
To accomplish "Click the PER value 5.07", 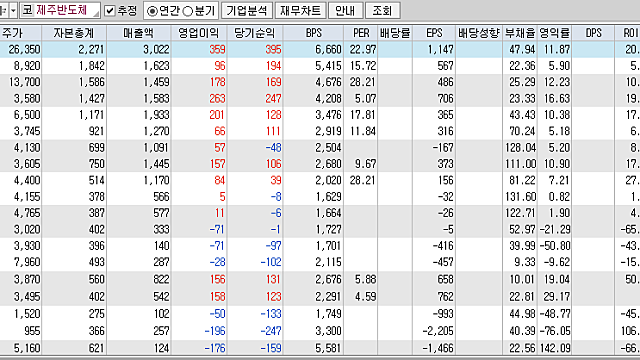I will point(365,99).
